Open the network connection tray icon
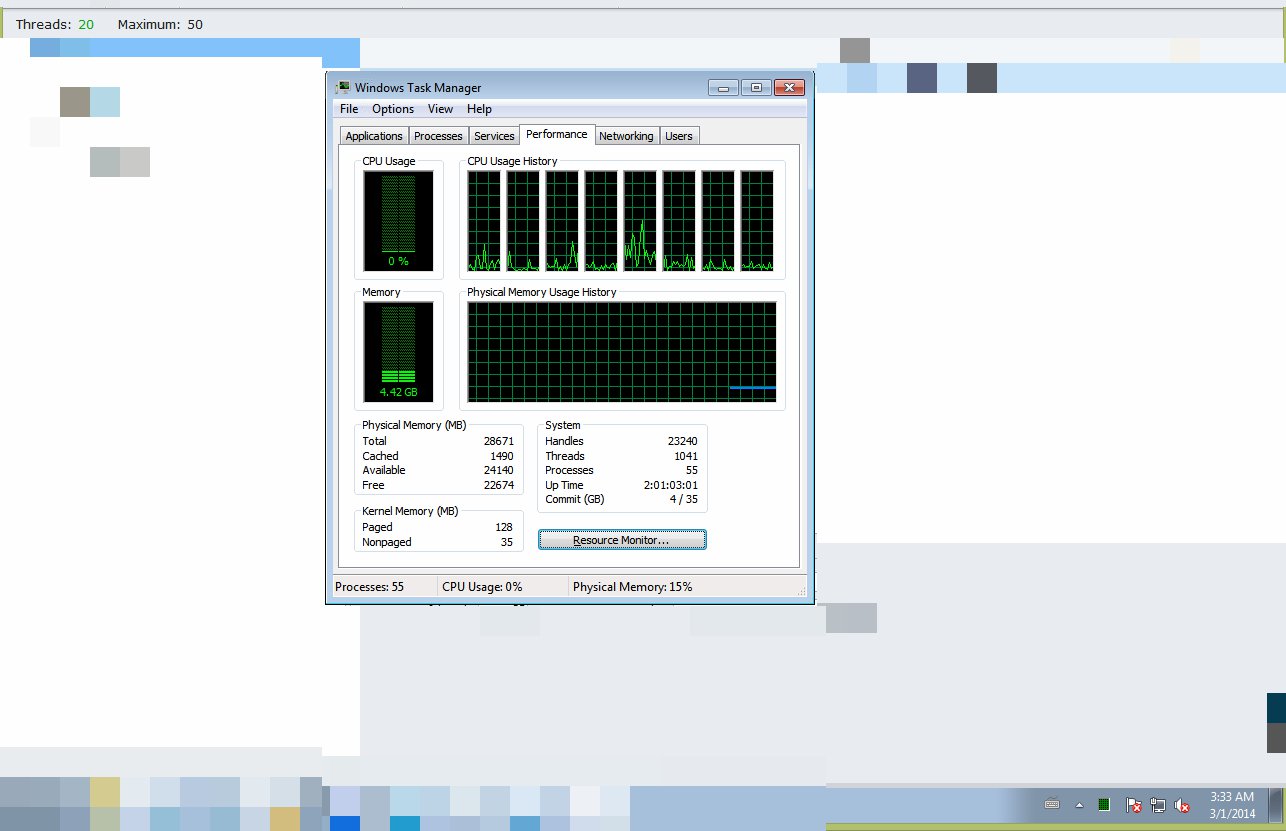This screenshot has height=831, width=1286. point(1158,804)
